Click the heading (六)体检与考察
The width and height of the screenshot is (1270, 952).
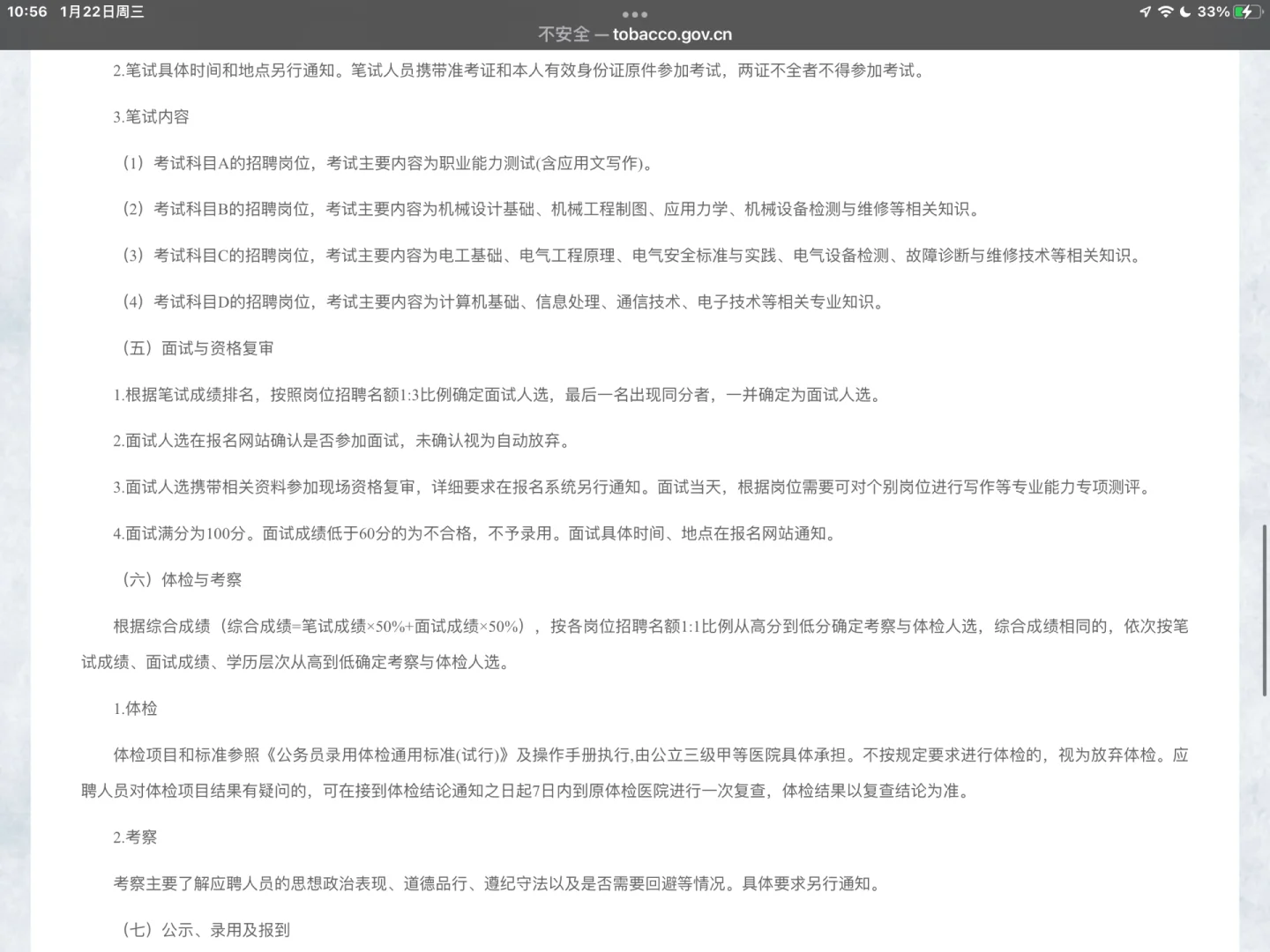tap(182, 580)
